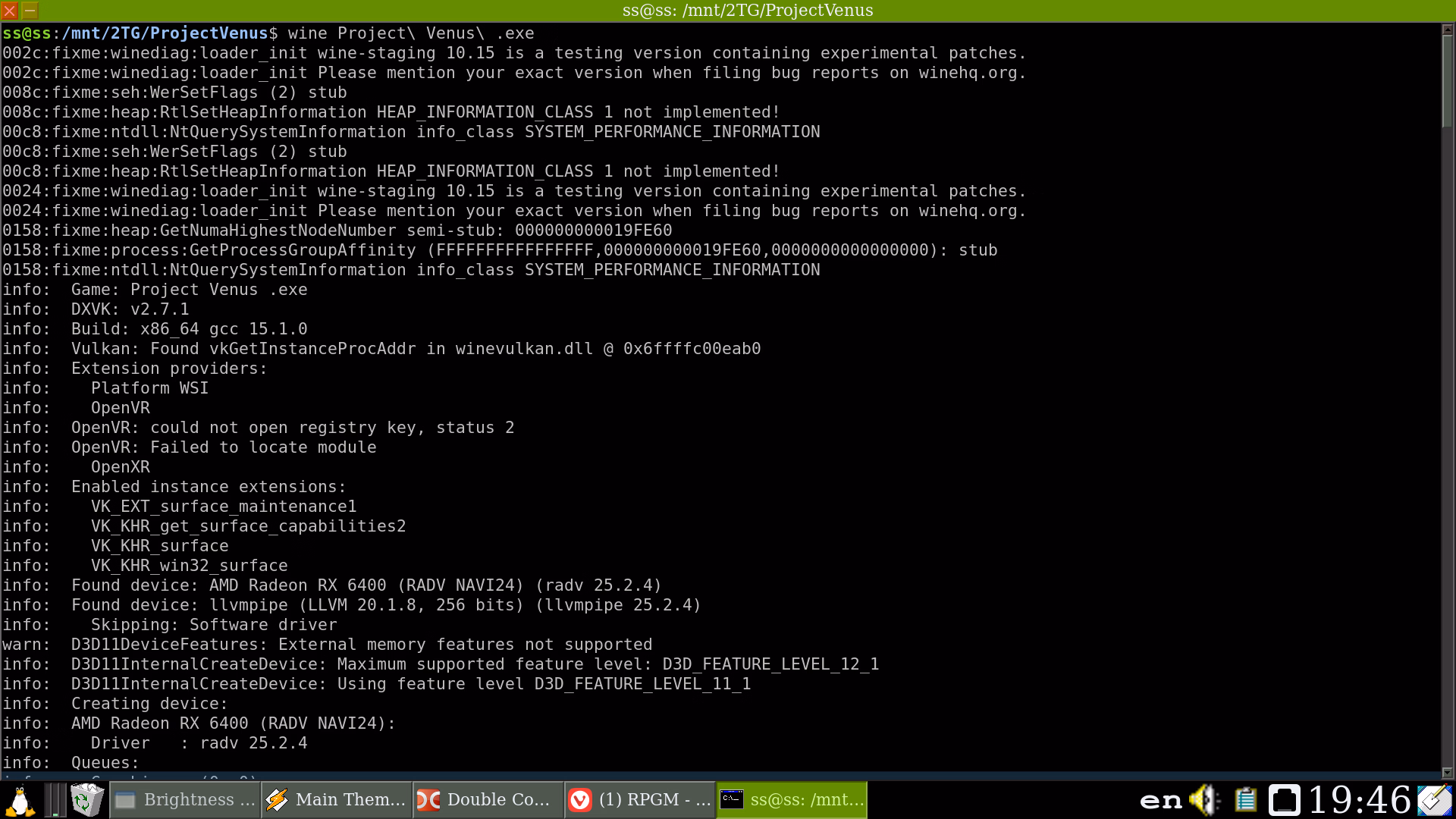Switch to Double Commander taskbar entry
The width and height of the screenshot is (1456, 819).
click(489, 800)
